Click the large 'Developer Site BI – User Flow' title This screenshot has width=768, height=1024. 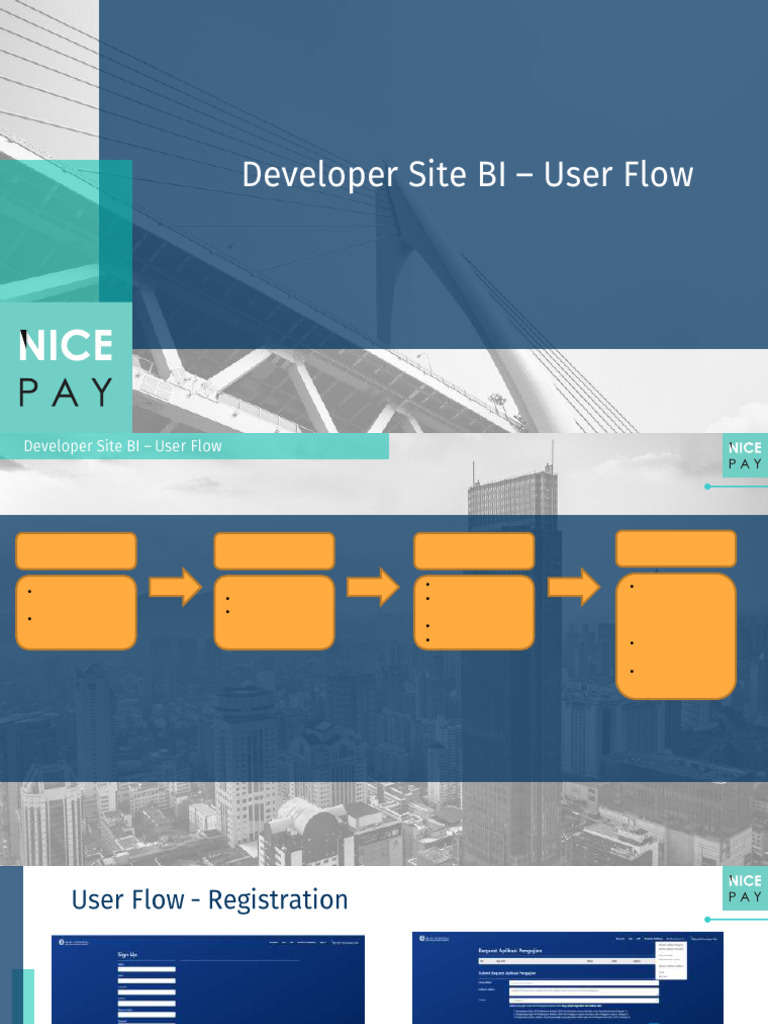tap(468, 175)
